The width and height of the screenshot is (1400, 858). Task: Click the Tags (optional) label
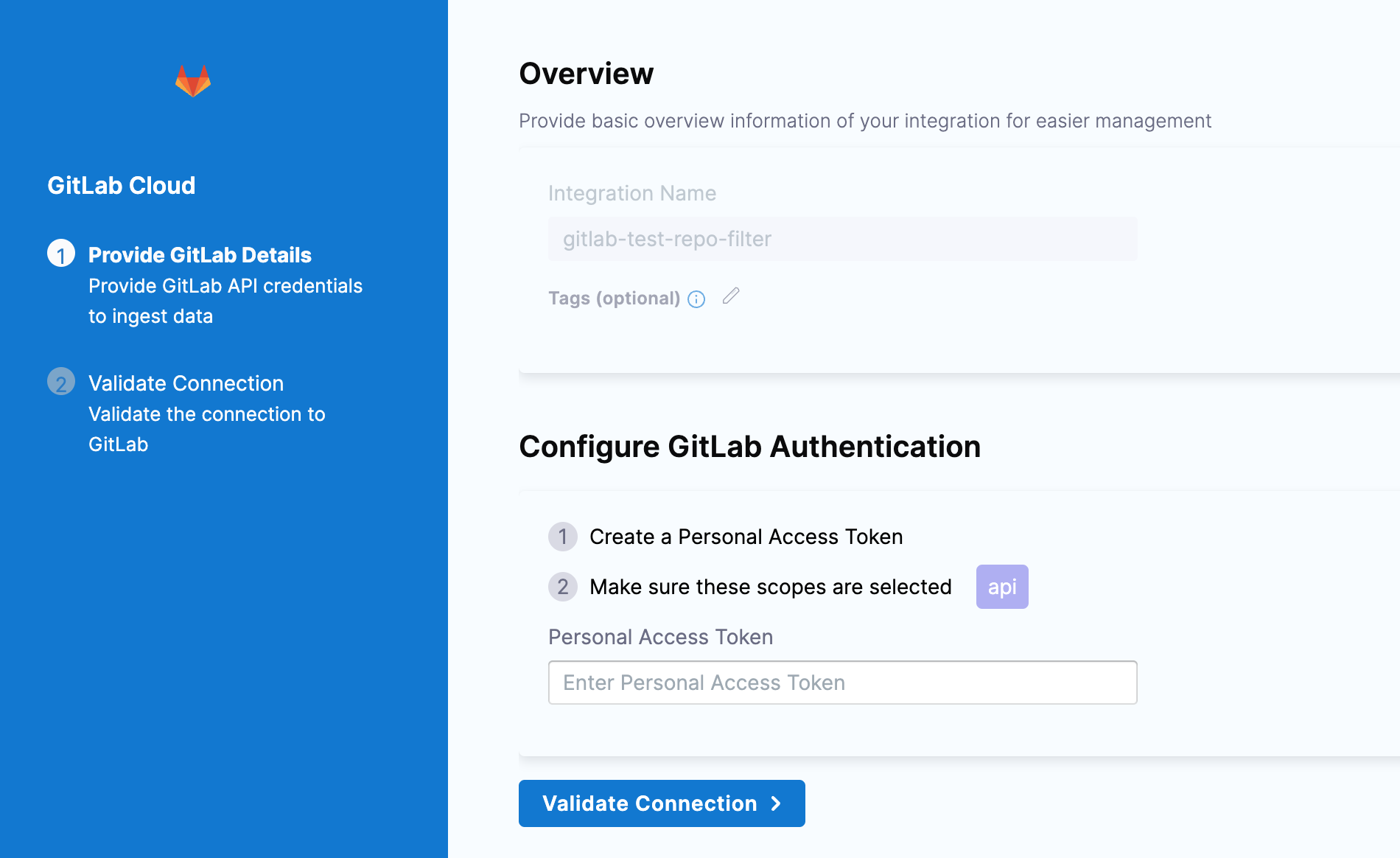pos(614,299)
